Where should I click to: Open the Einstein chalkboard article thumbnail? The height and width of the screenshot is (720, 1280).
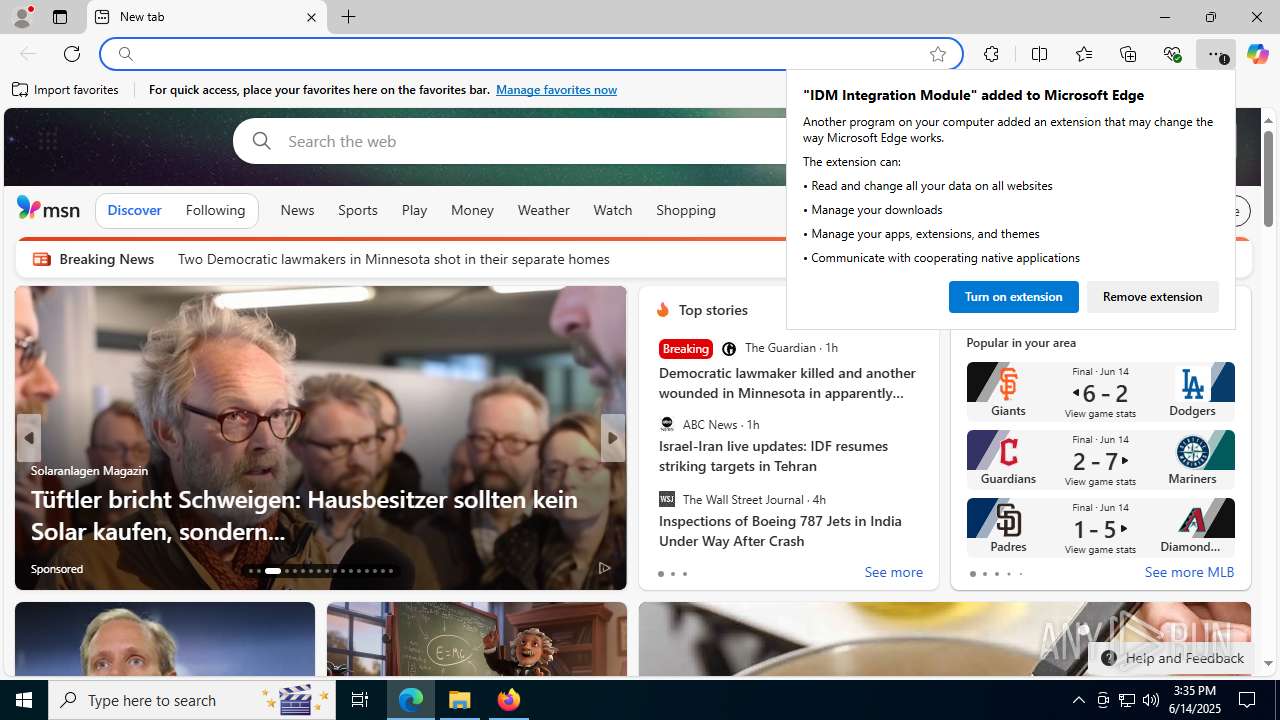(x=477, y=639)
